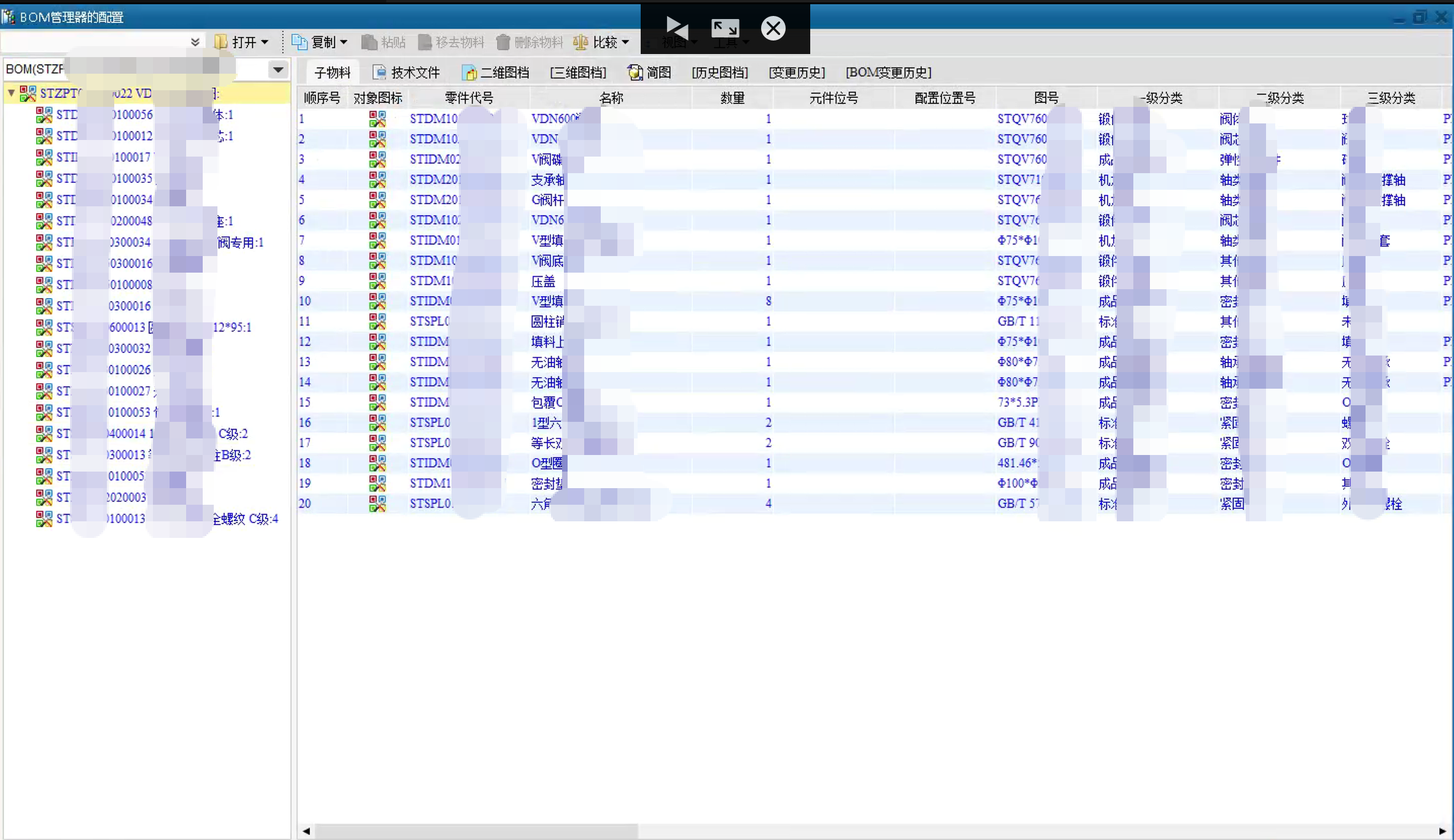Viewport: 1454px width, 840px height.
Task: Sort by the 数量 column header
Action: coord(732,98)
